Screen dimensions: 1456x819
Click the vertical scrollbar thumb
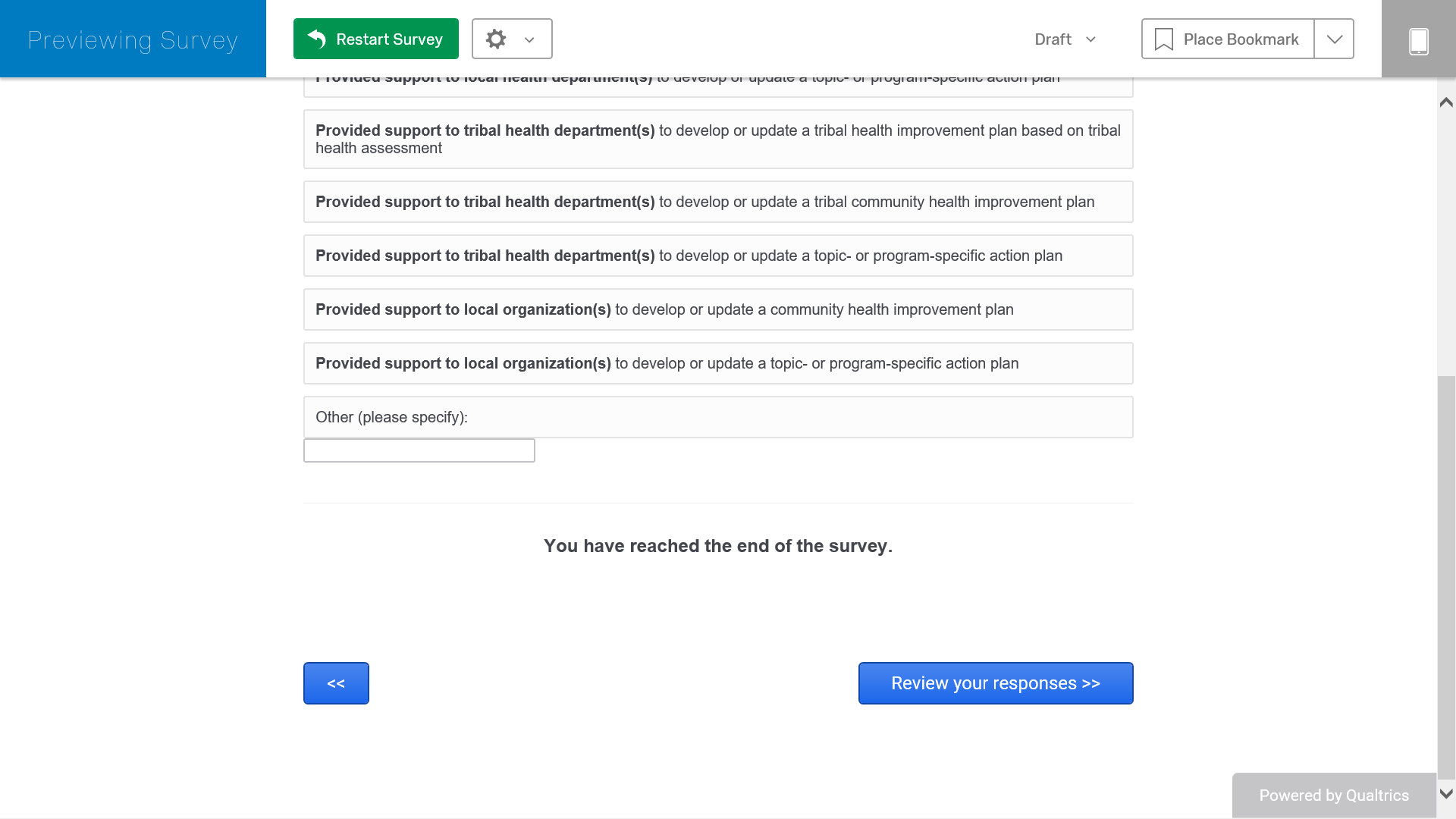(1446, 576)
